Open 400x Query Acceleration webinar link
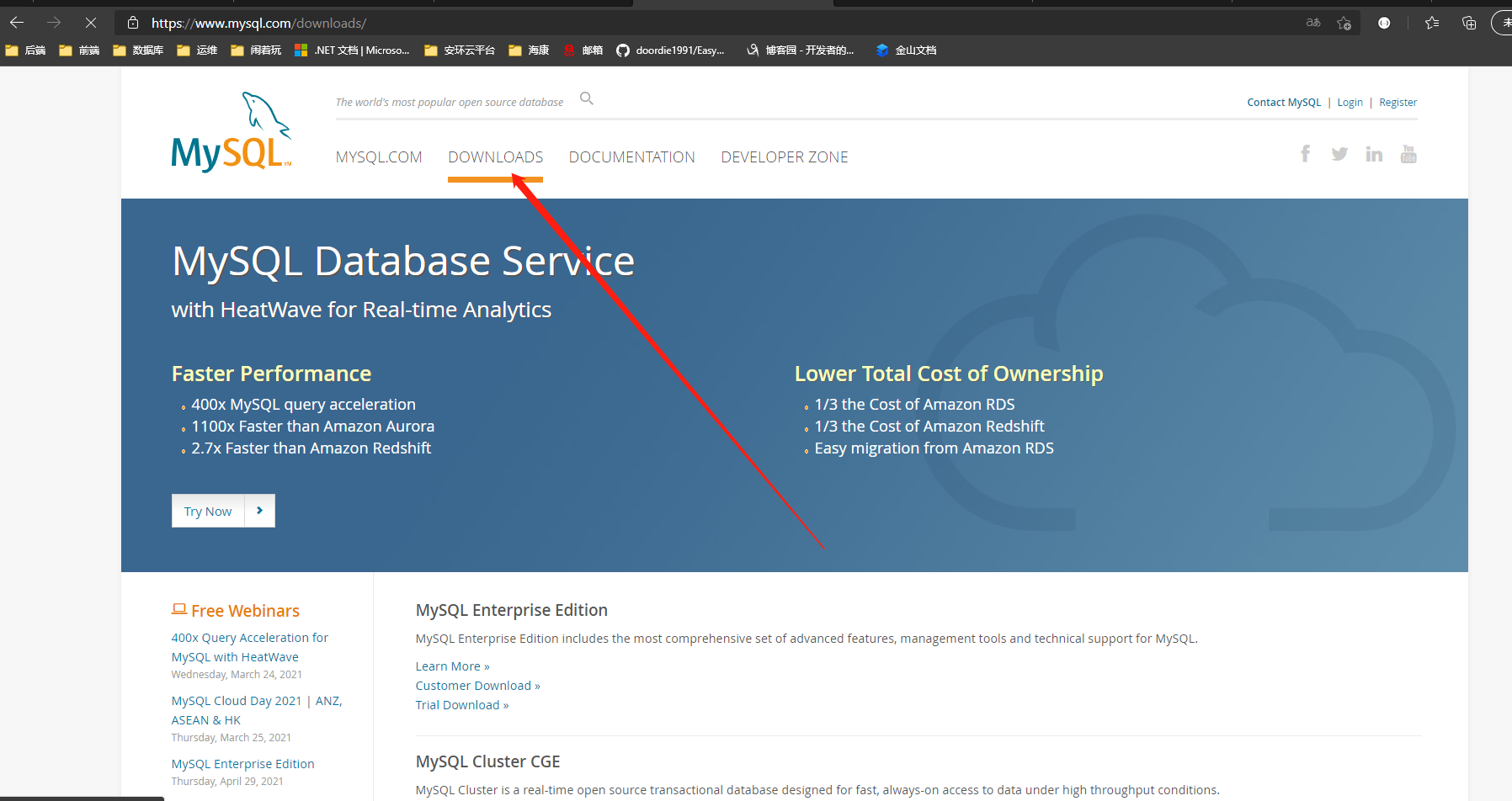The image size is (1512, 801). click(250, 647)
